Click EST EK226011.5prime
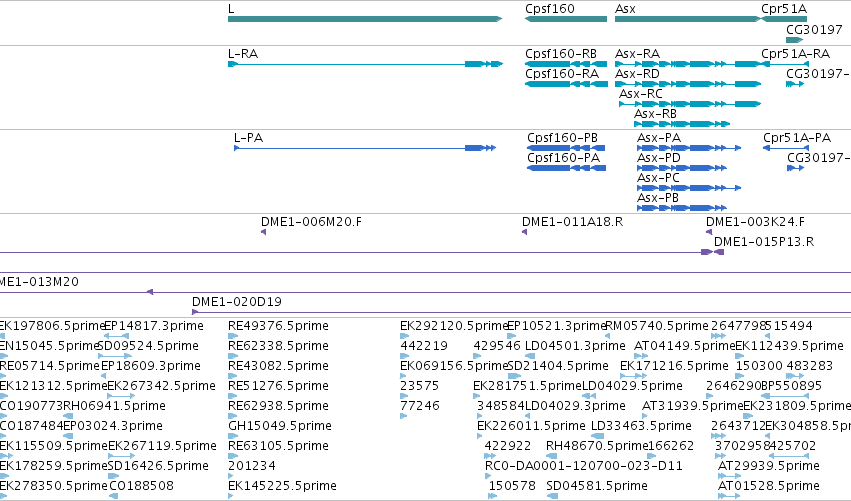851x501 pixels. 531,426
